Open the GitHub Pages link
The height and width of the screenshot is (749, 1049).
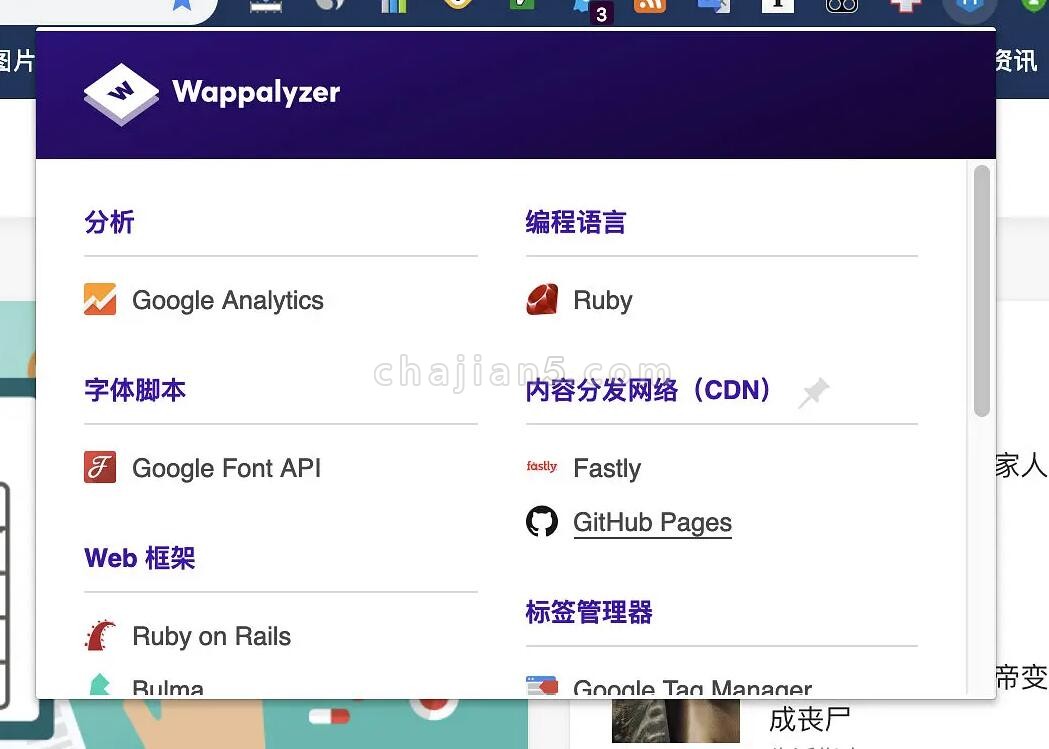point(652,522)
